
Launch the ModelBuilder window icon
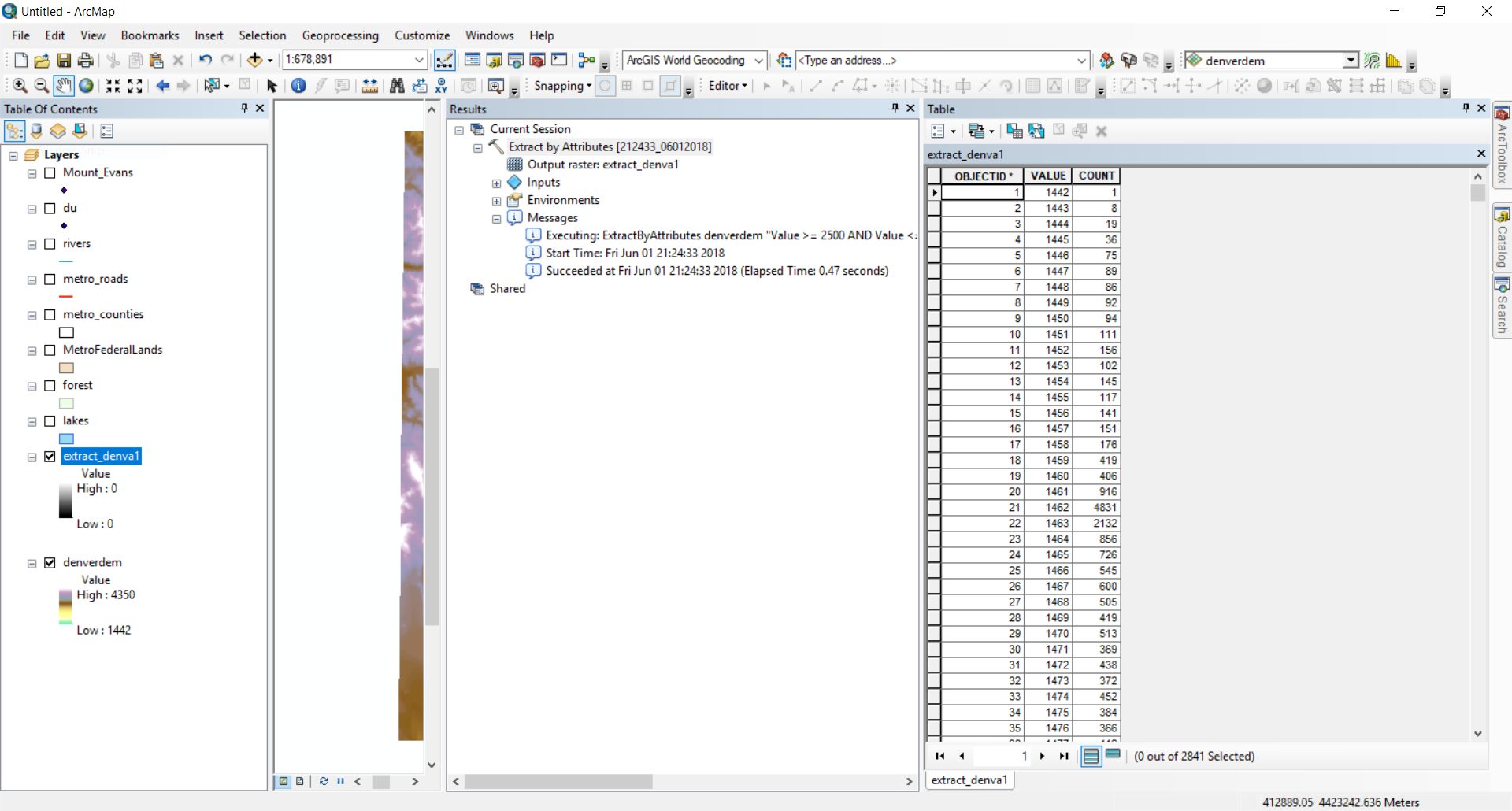(x=587, y=60)
